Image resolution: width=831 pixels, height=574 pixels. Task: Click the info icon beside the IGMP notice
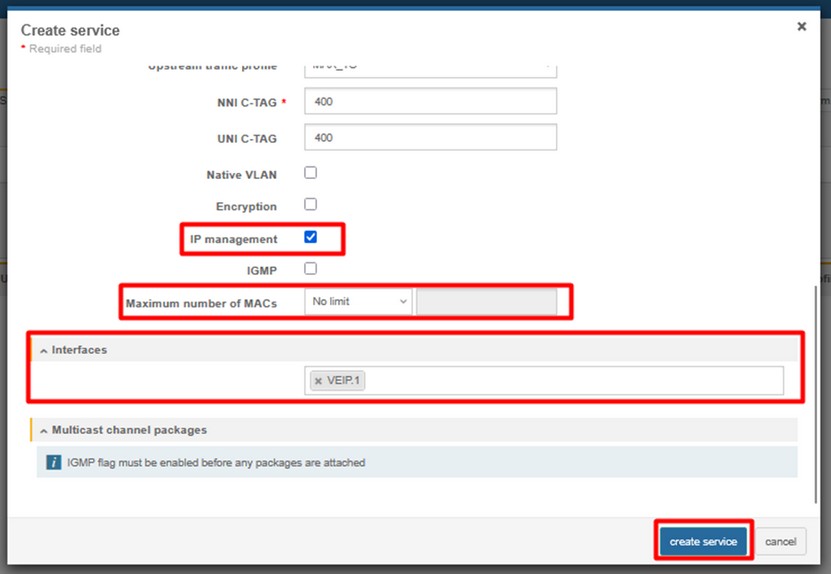click(54, 463)
